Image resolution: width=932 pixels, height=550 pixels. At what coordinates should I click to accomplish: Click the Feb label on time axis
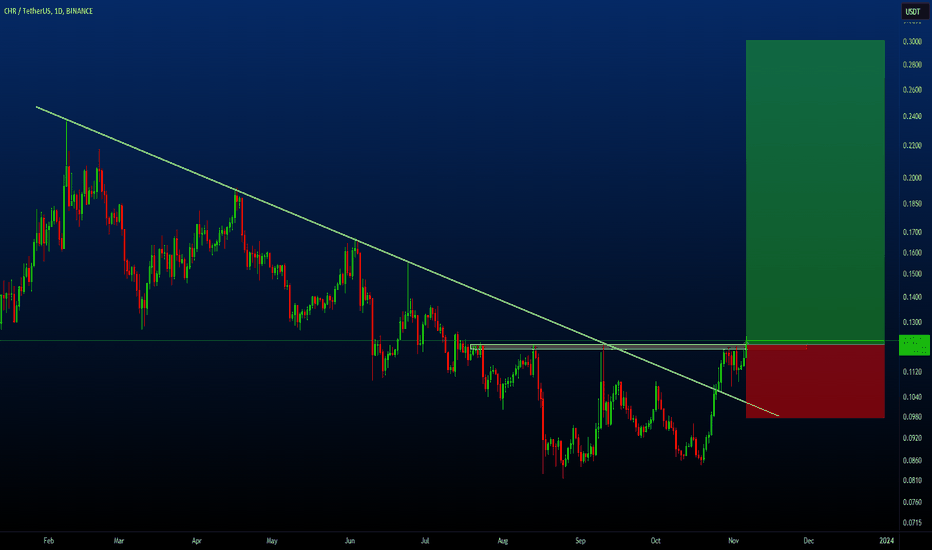click(x=49, y=541)
